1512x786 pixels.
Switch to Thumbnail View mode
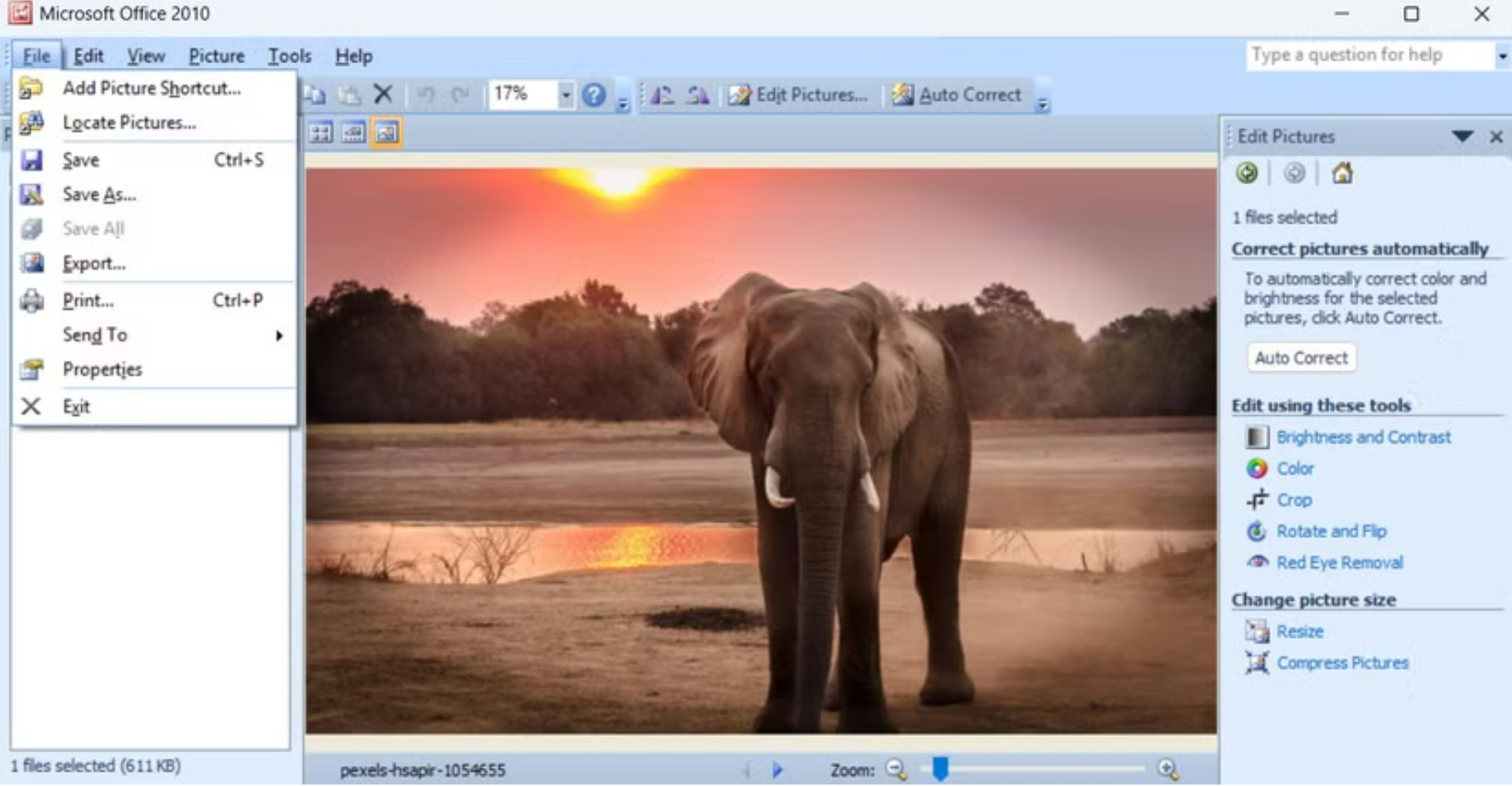pyautogui.click(x=320, y=132)
